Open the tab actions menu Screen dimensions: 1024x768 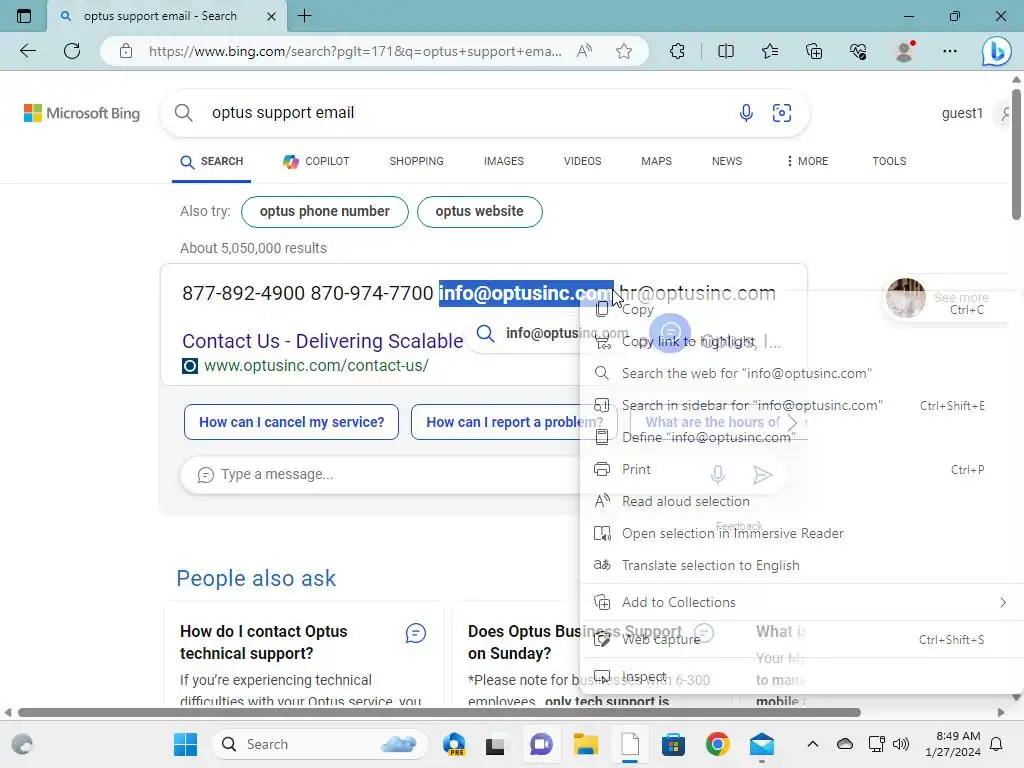(24, 16)
